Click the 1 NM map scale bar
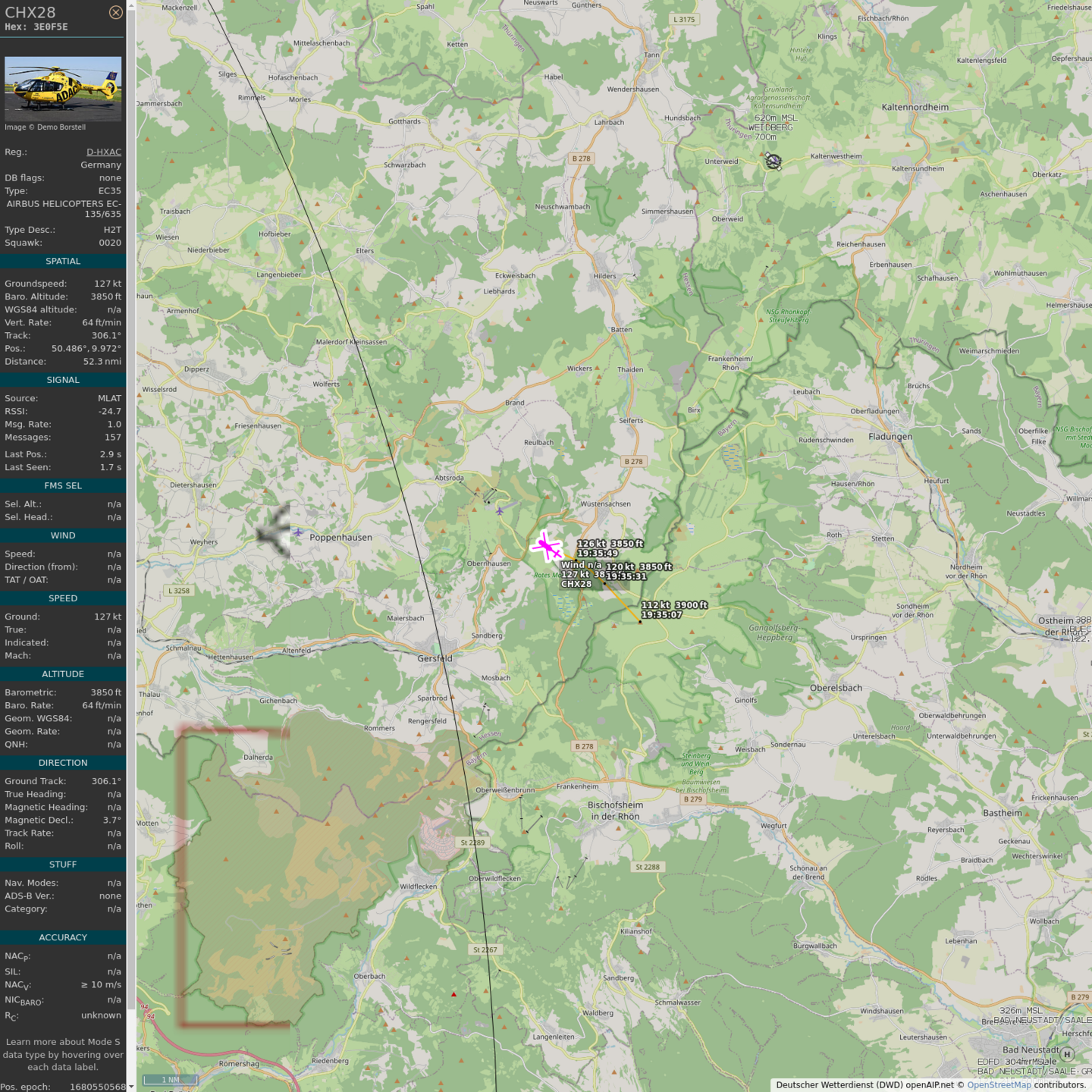 [x=171, y=1080]
